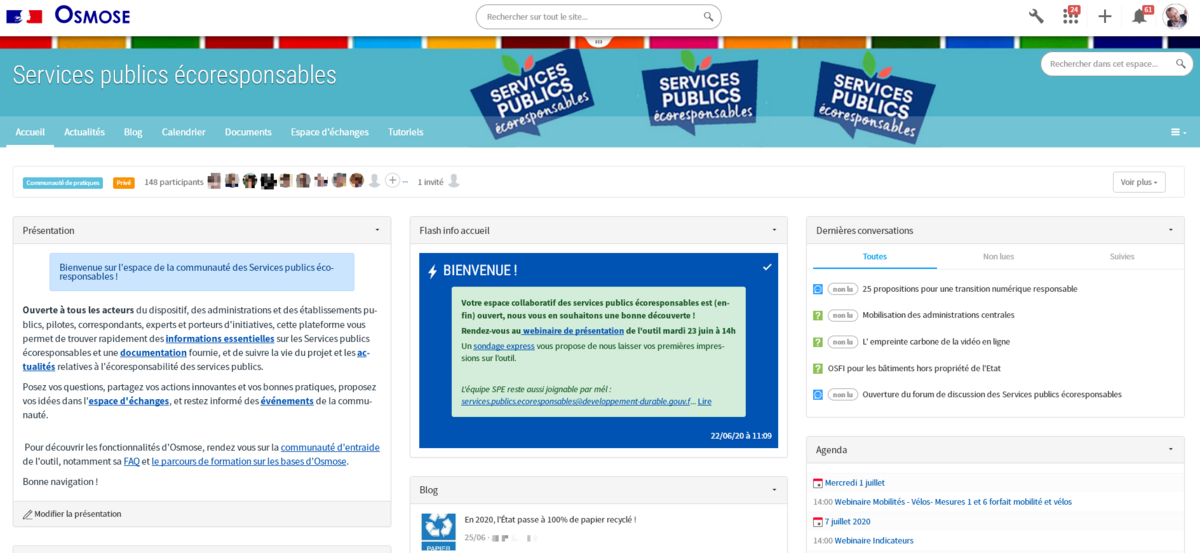
Task: Click question icon beside OSFI pour les bâtiments
Action: click(818, 368)
